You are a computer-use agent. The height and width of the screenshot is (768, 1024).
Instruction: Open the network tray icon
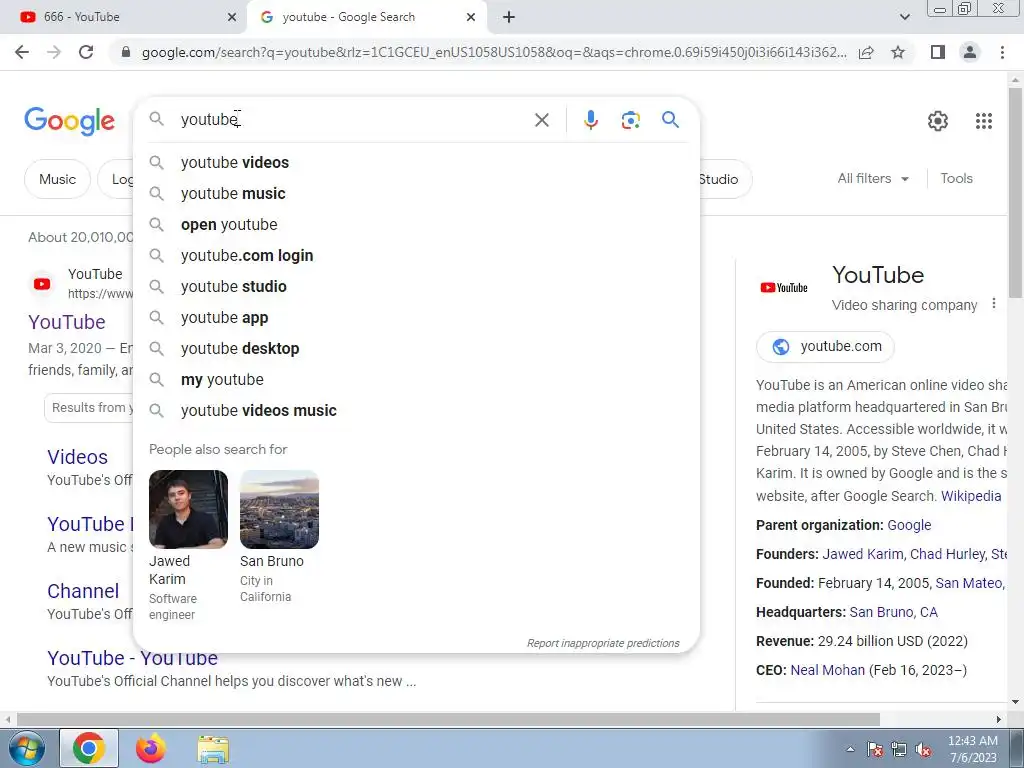tap(899, 750)
